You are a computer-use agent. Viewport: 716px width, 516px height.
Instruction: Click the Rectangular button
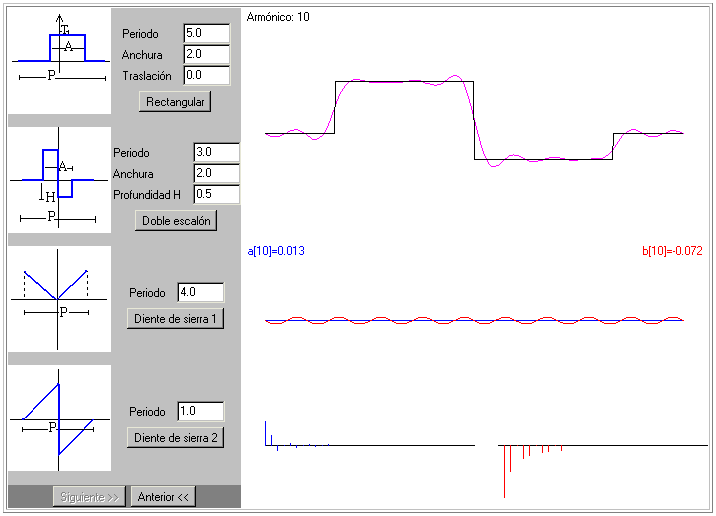pos(175,102)
